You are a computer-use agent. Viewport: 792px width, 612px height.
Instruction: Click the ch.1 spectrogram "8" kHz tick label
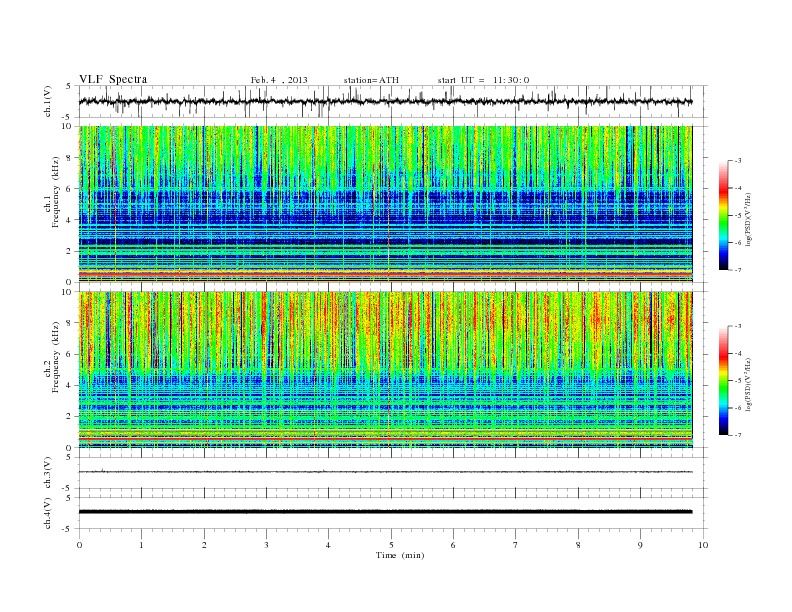point(70,158)
